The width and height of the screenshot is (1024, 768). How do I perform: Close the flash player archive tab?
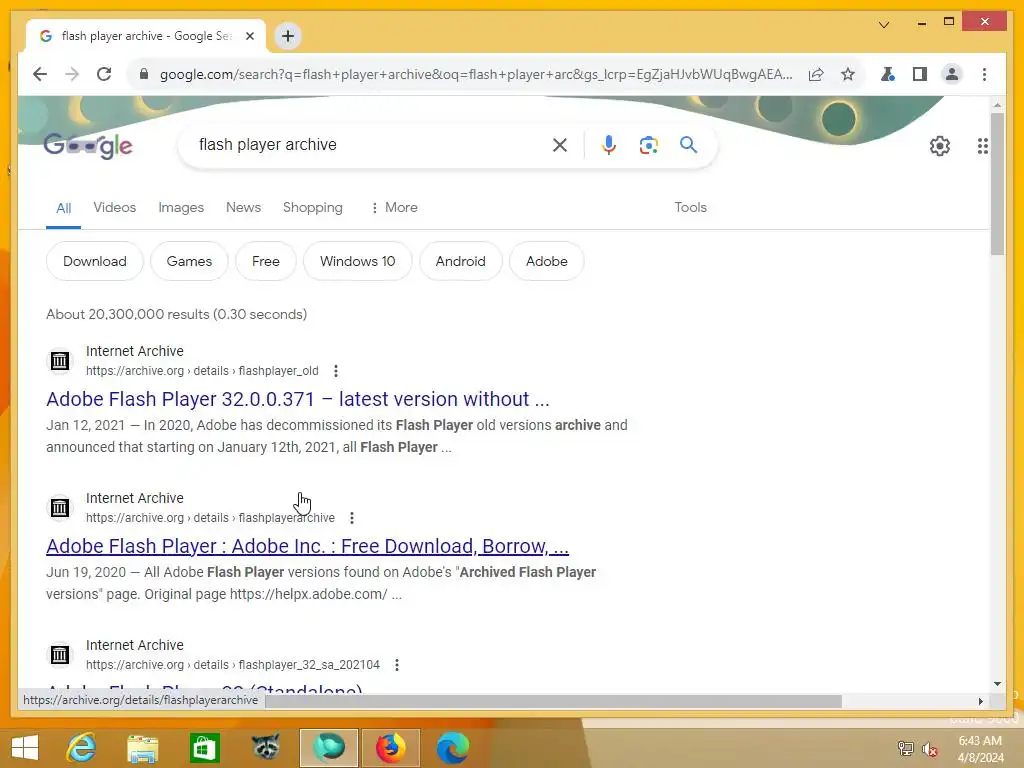tap(249, 36)
